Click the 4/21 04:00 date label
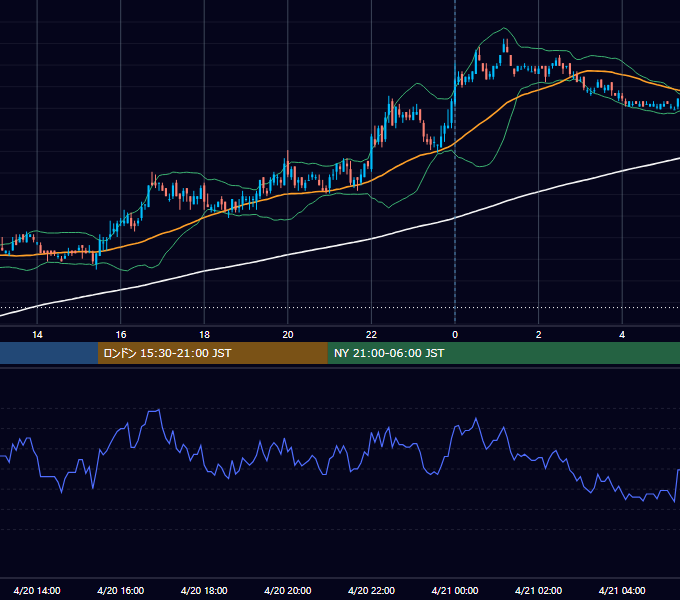Viewport: 680px width, 600px height. coord(622,590)
